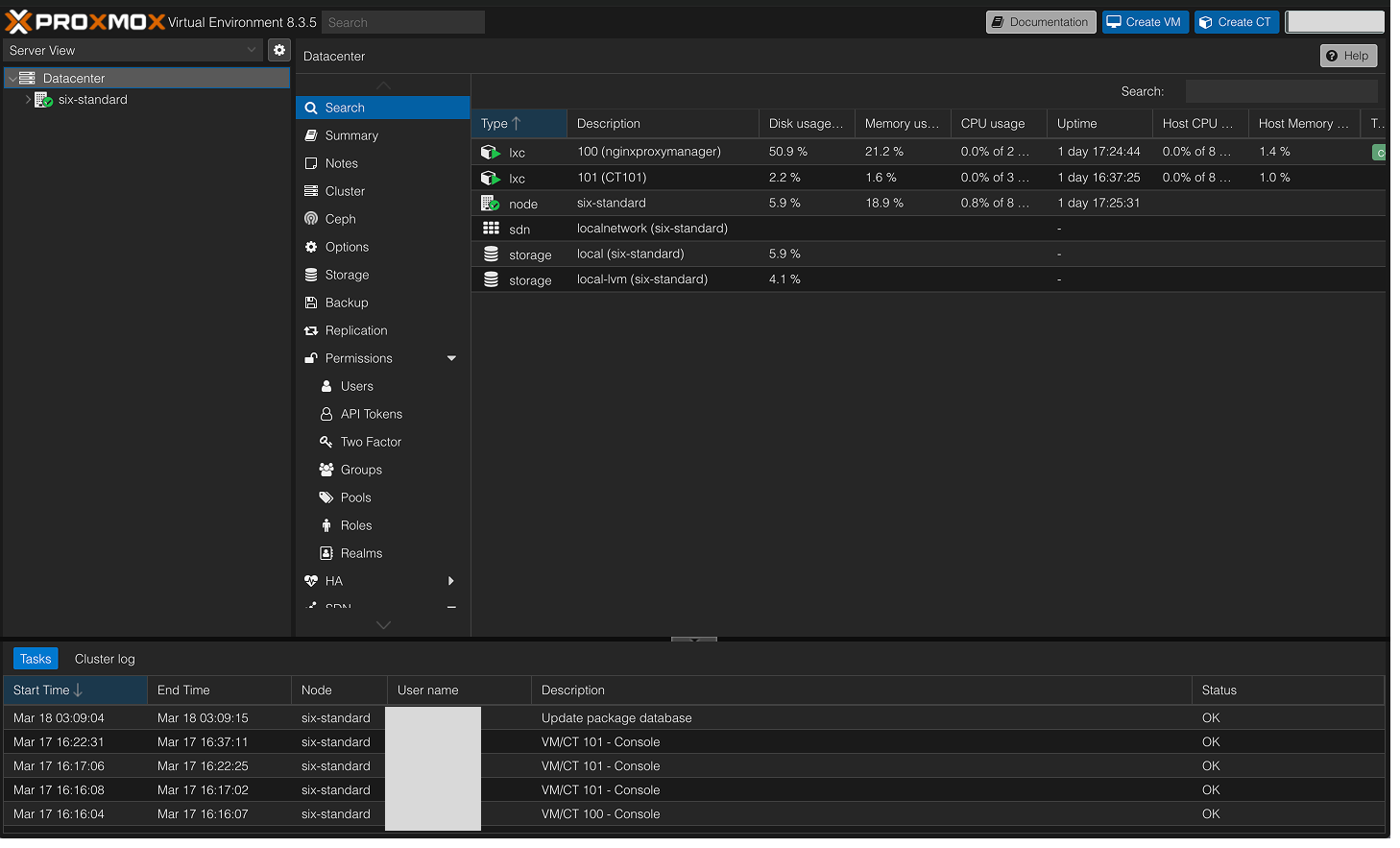Select the VM/CT 100 - Console task
The image size is (1400, 848).
[x=693, y=813]
